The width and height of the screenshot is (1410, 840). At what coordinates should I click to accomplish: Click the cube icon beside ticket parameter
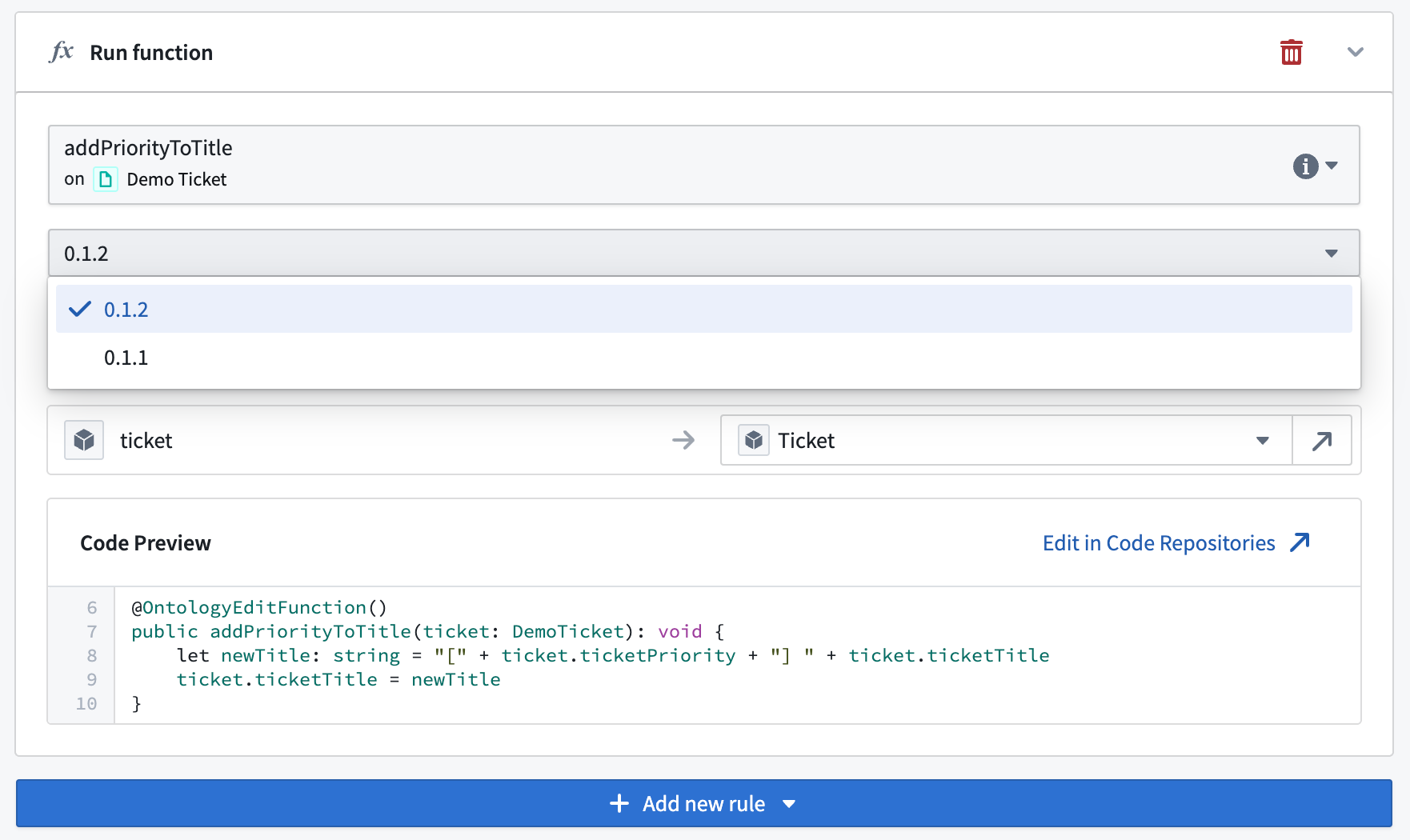point(83,439)
